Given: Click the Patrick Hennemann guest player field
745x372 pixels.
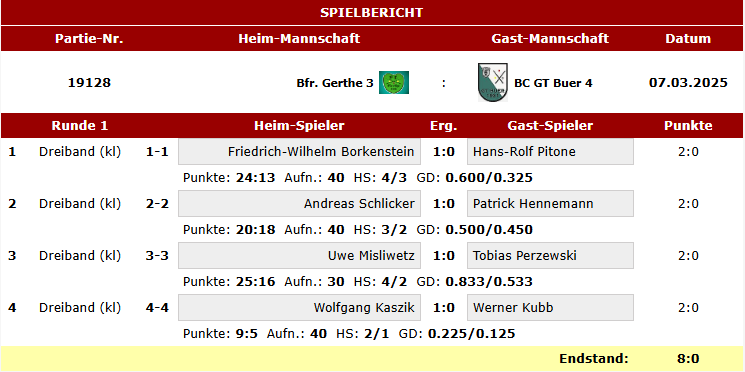Looking at the screenshot, I should pos(550,203).
